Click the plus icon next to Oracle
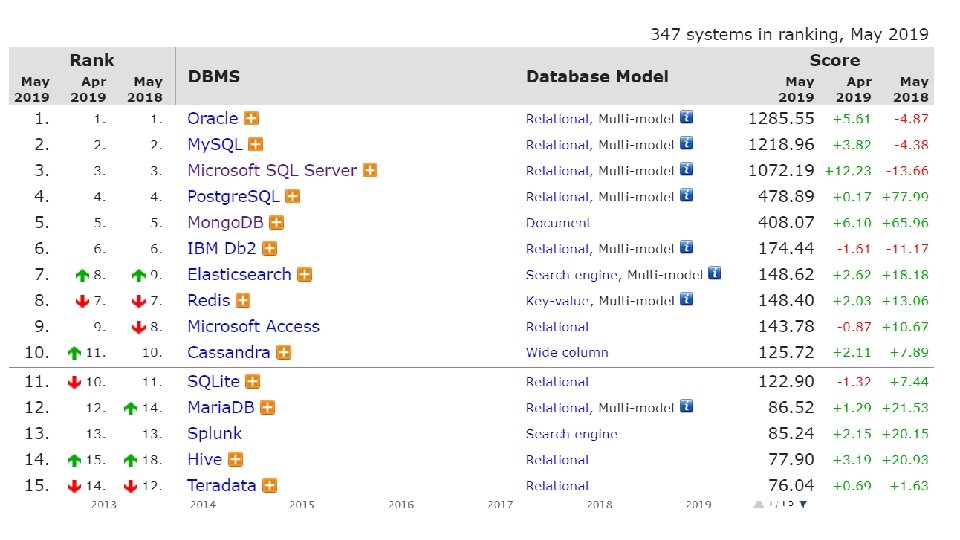960x540 pixels. point(250,118)
